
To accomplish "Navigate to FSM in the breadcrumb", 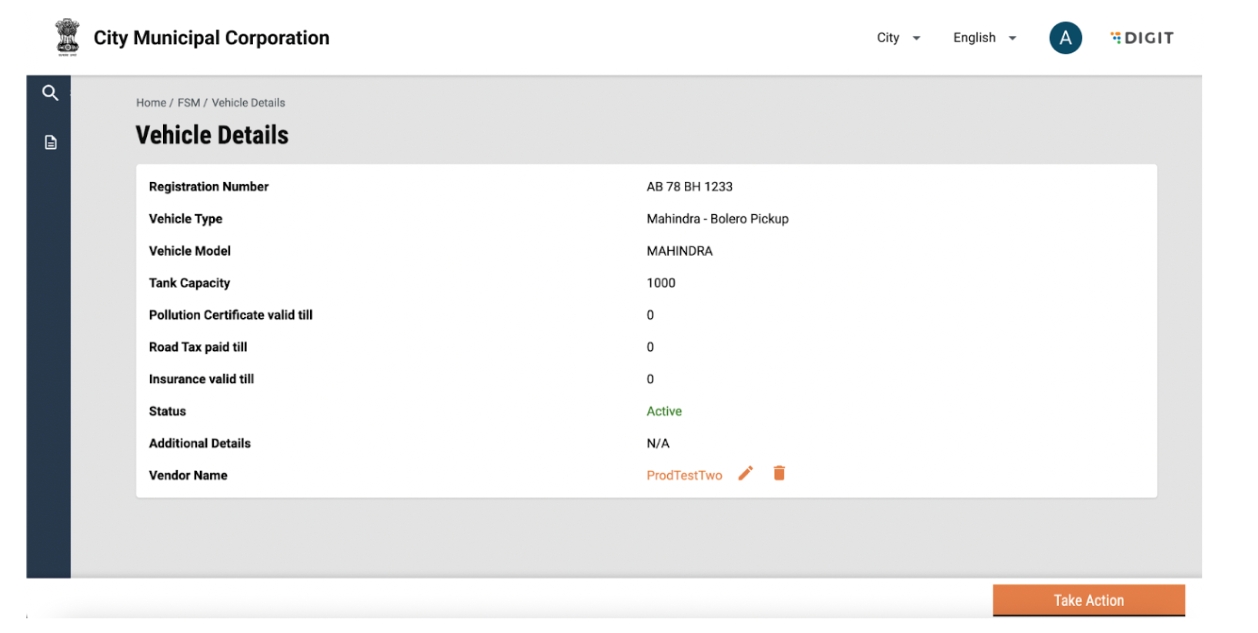I will [x=189, y=103].
